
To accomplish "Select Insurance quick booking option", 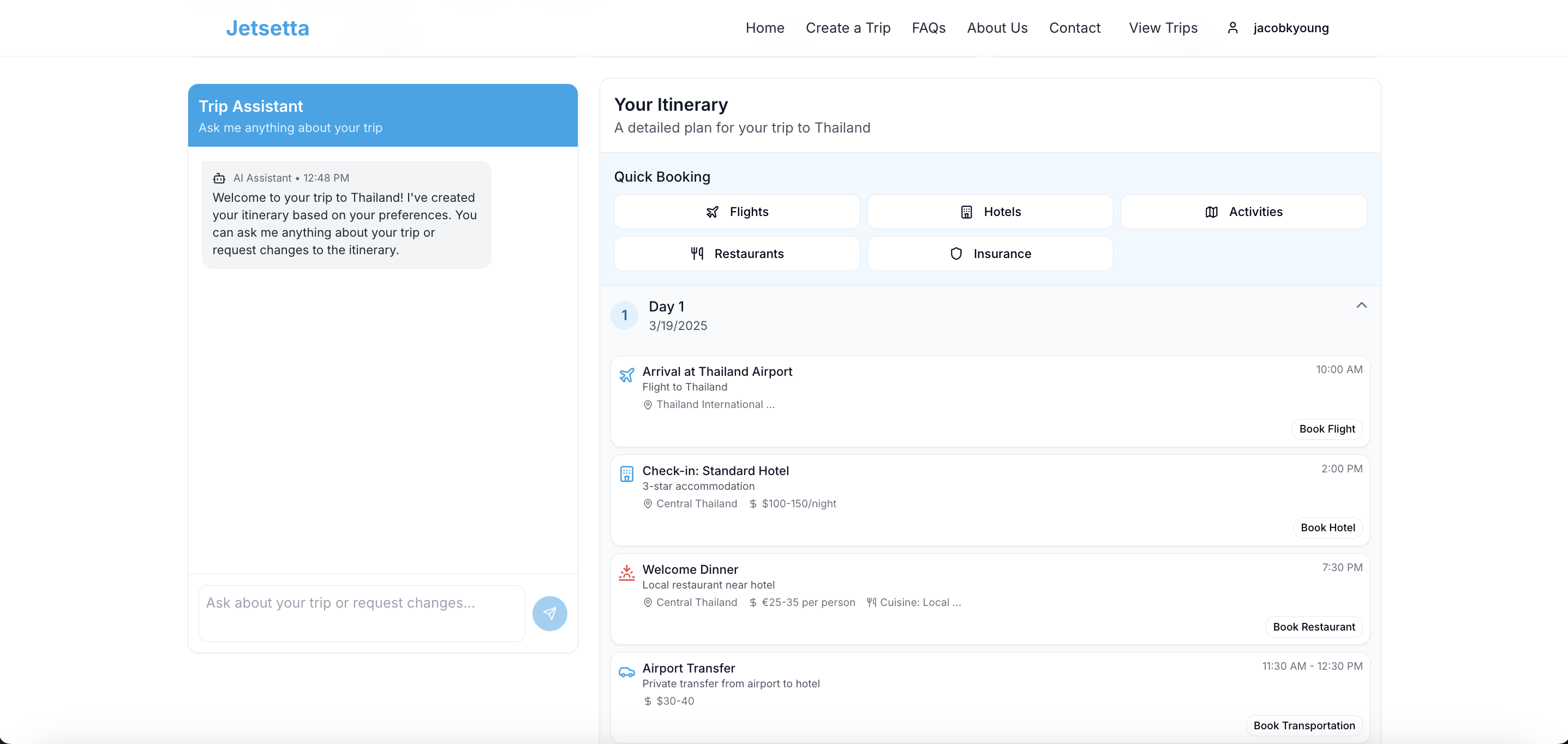I will tap(990, 254).
